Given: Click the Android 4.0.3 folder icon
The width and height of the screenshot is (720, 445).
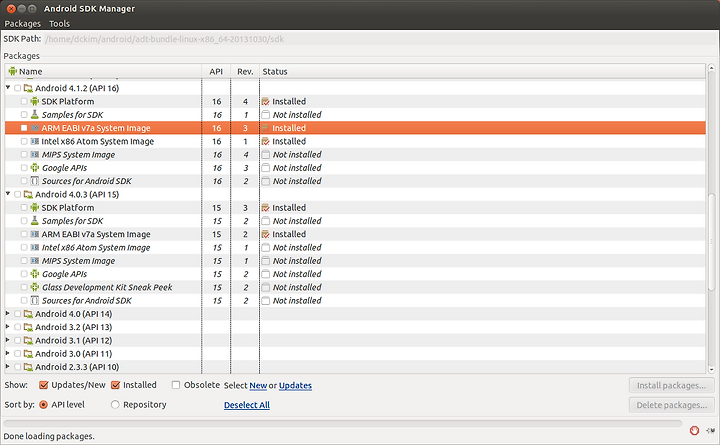Looking at the screenshot, I should [28, 195].
